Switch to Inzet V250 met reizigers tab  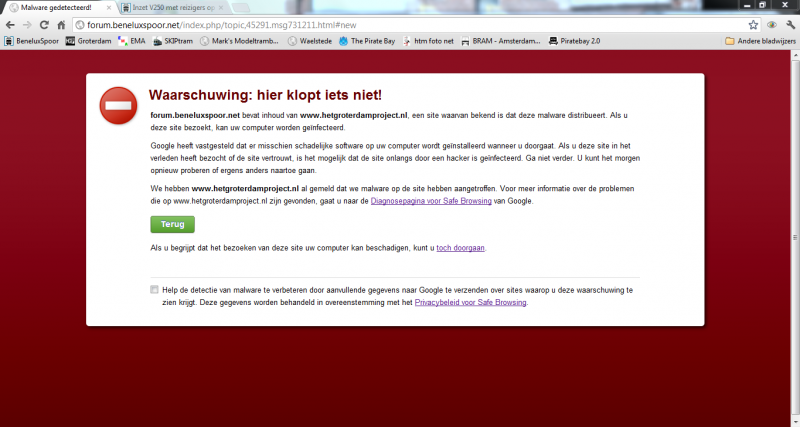click(173, 8)
